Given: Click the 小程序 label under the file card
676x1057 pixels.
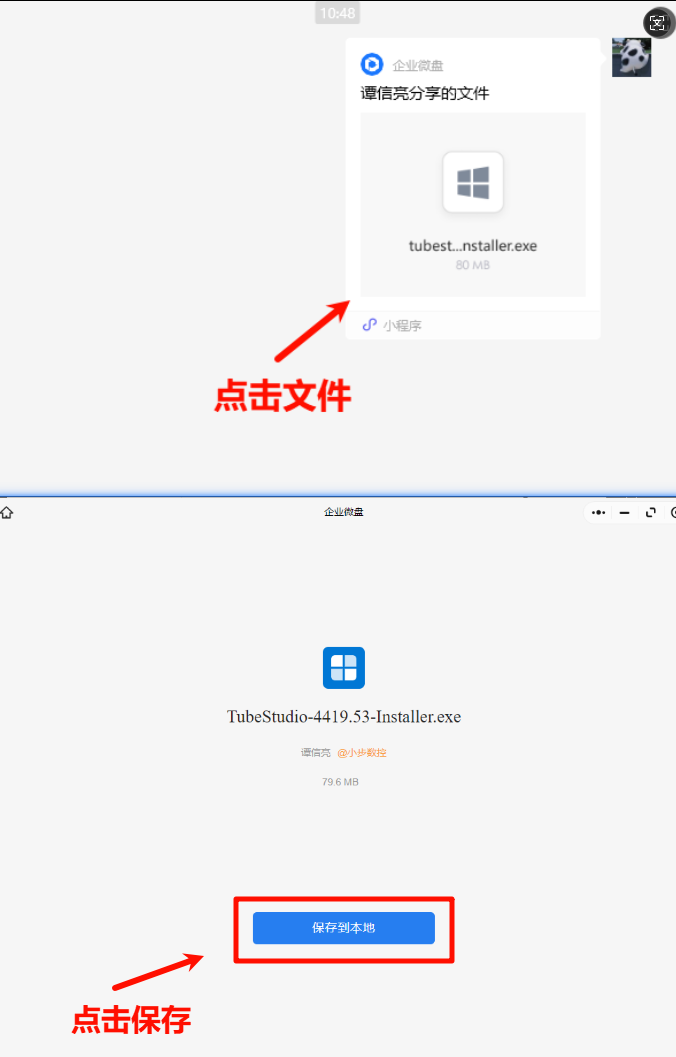Looking at the screenshot, I should coord(402,326).
